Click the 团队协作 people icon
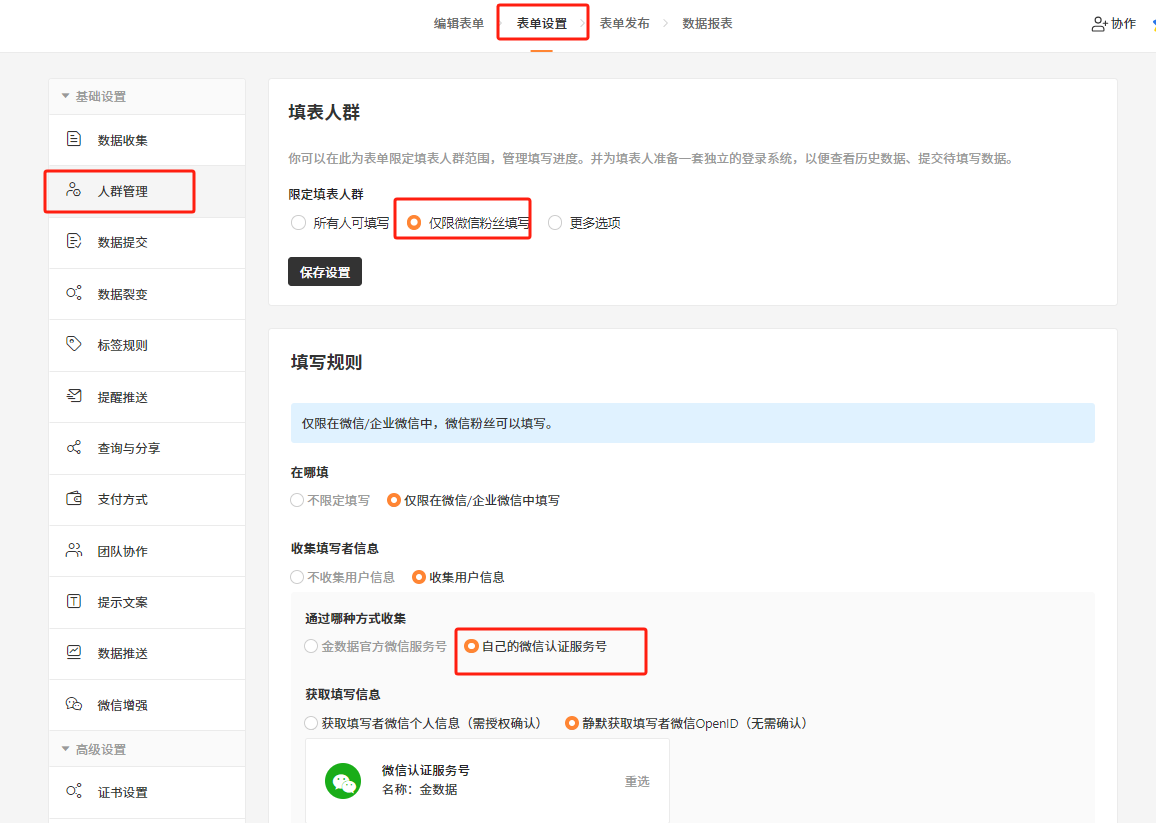This screenshot has height=823, width=1156. [74, 550]
